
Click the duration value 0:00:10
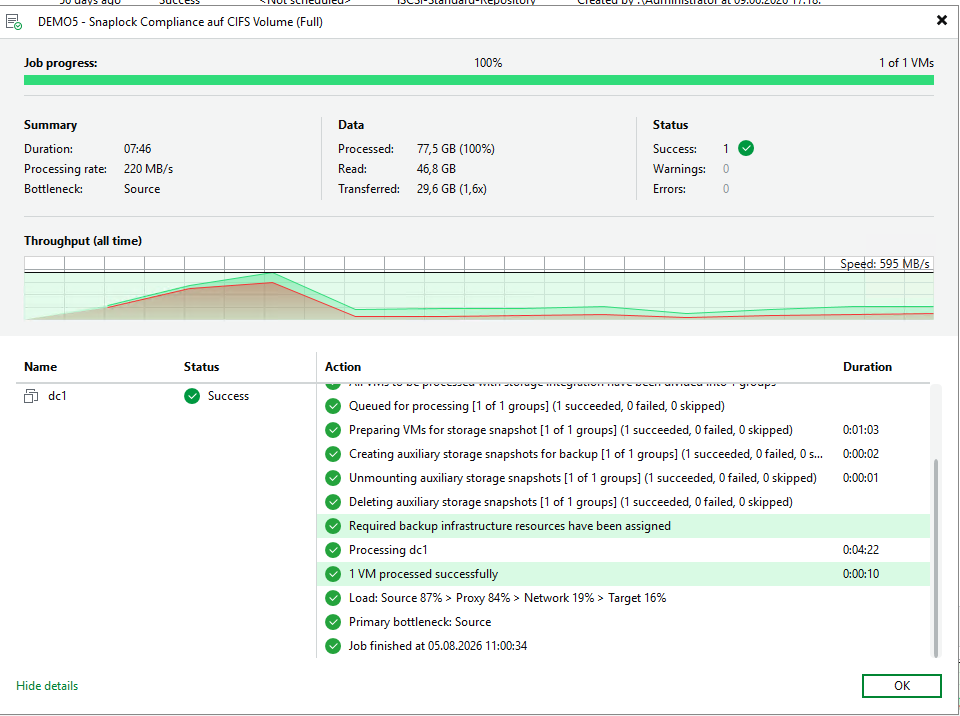pos(861,574)
